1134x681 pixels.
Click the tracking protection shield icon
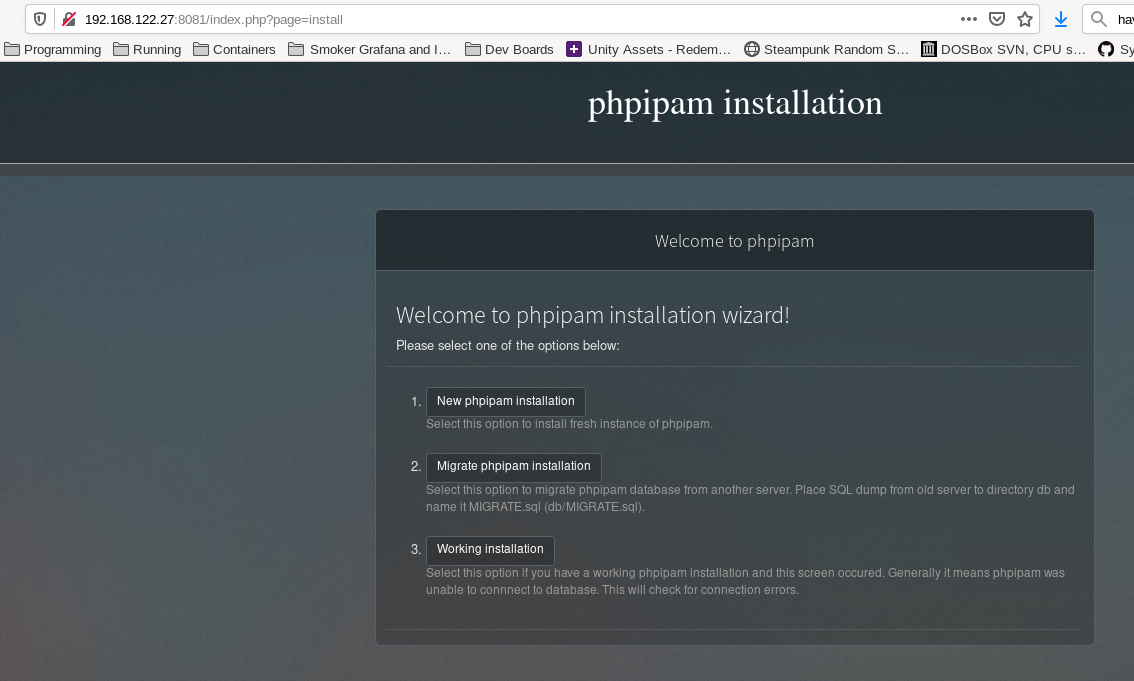click(40, 20)
